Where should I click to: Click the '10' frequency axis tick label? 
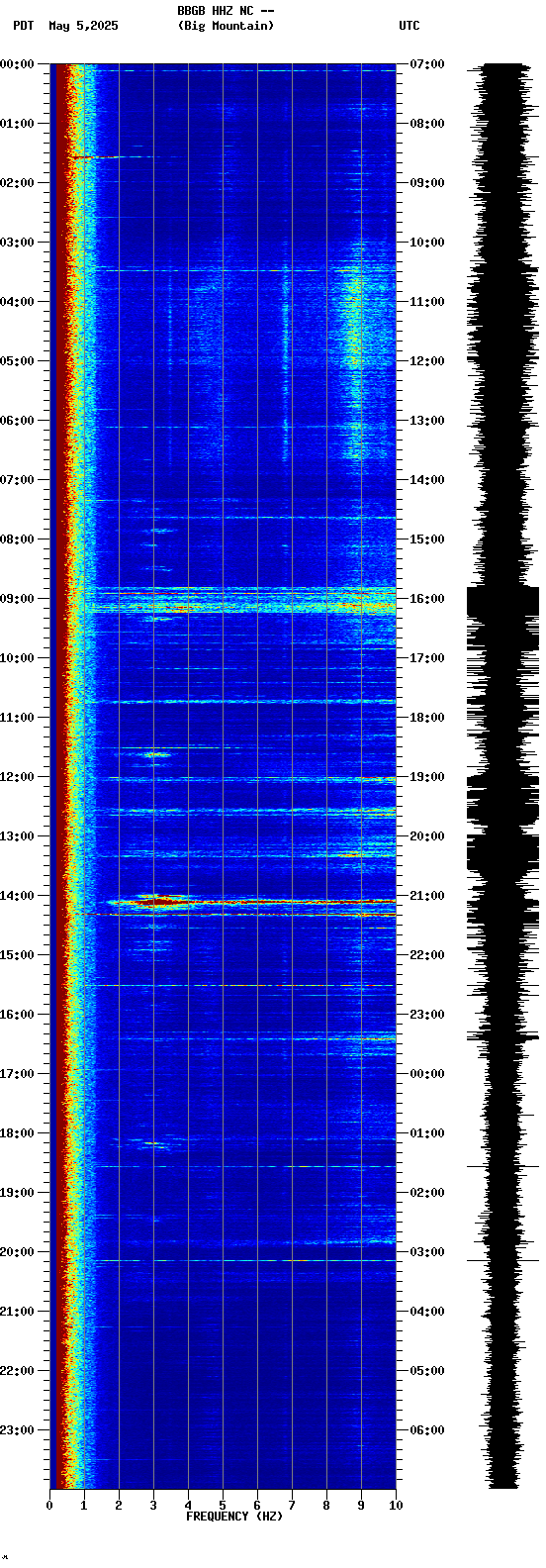click(396, 1506)
